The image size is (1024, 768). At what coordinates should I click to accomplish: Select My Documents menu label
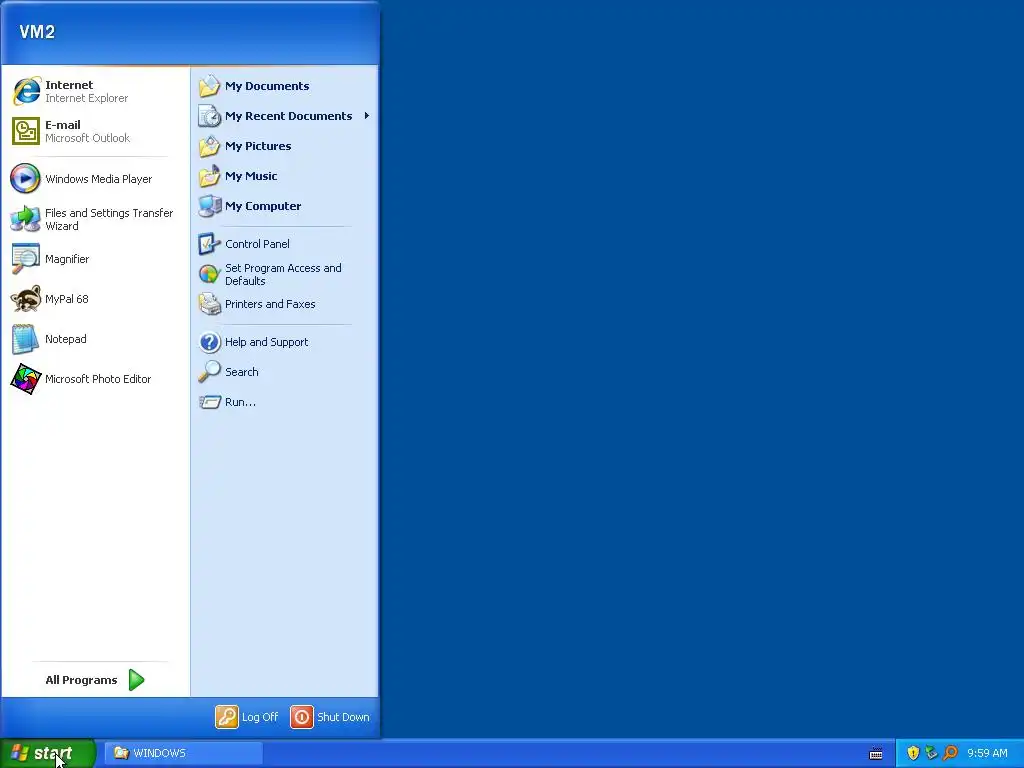click(267, 86)
